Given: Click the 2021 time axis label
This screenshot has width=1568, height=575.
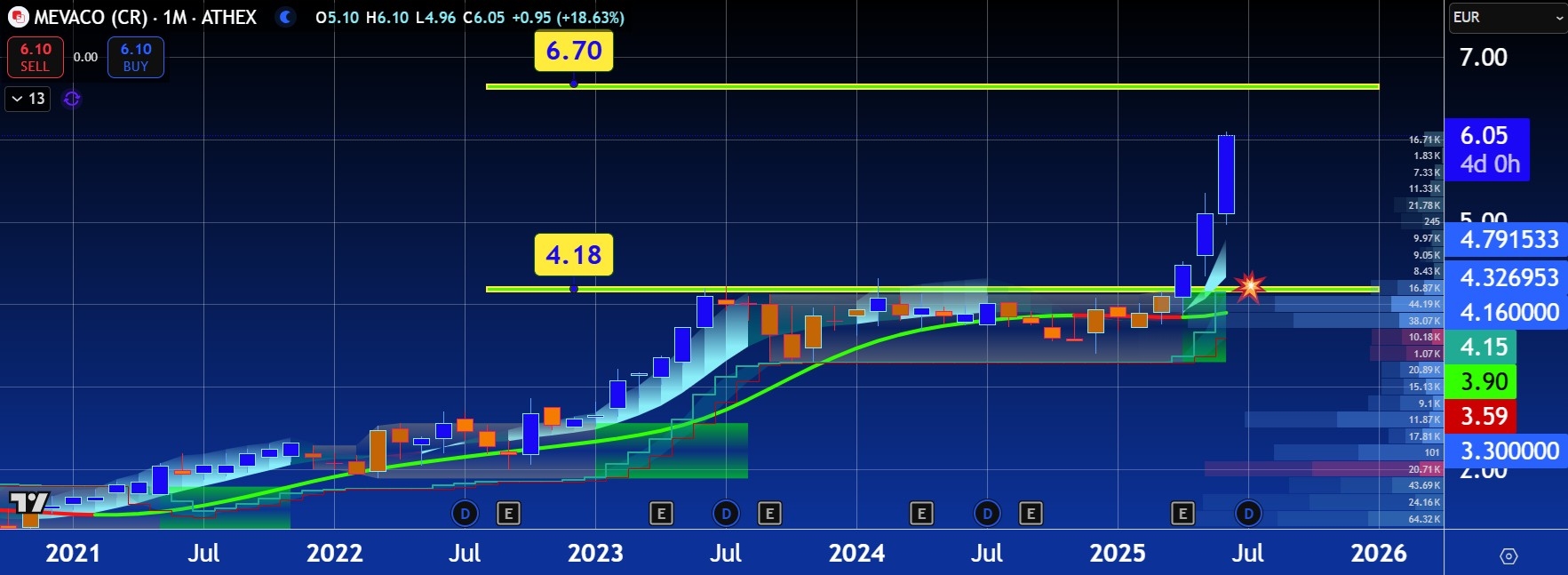Looking at the screenshot, I should tap(73, 554).
